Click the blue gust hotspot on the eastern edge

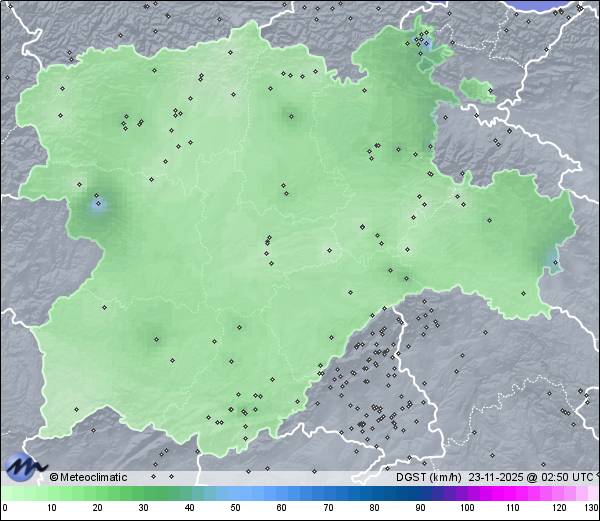(553, 260)
